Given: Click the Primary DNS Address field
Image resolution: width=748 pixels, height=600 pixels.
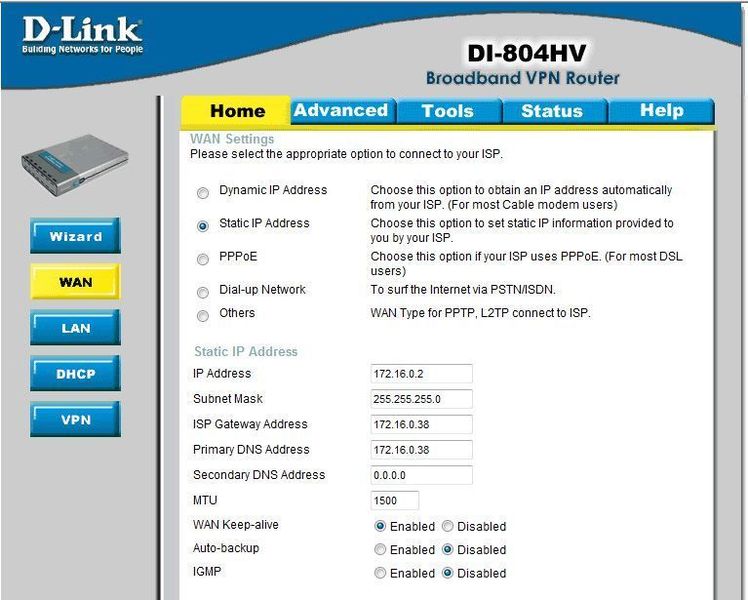Looking at the screenshot, I should (x=421, y=450).
